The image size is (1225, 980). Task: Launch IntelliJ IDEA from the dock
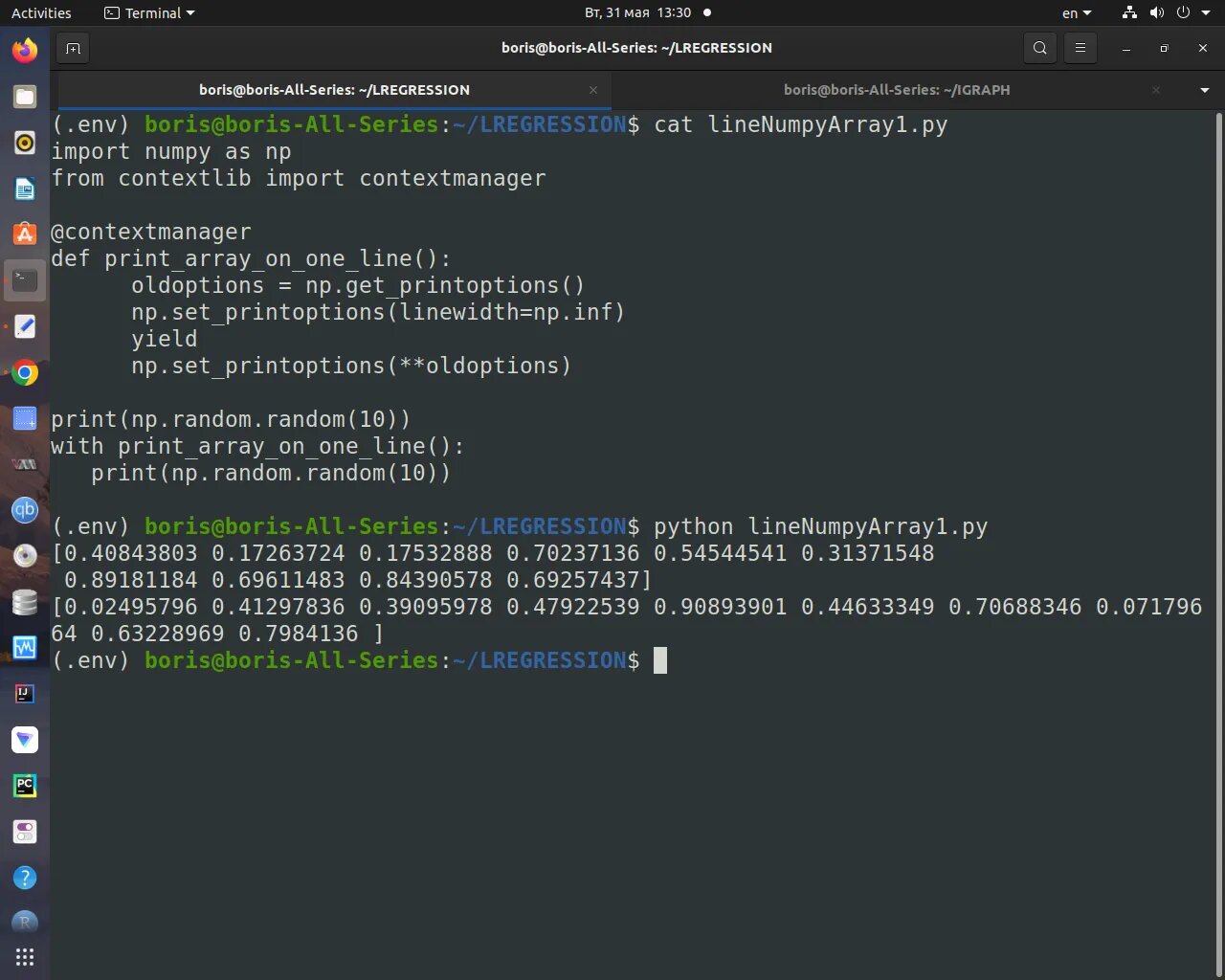(x=25, y=694)
